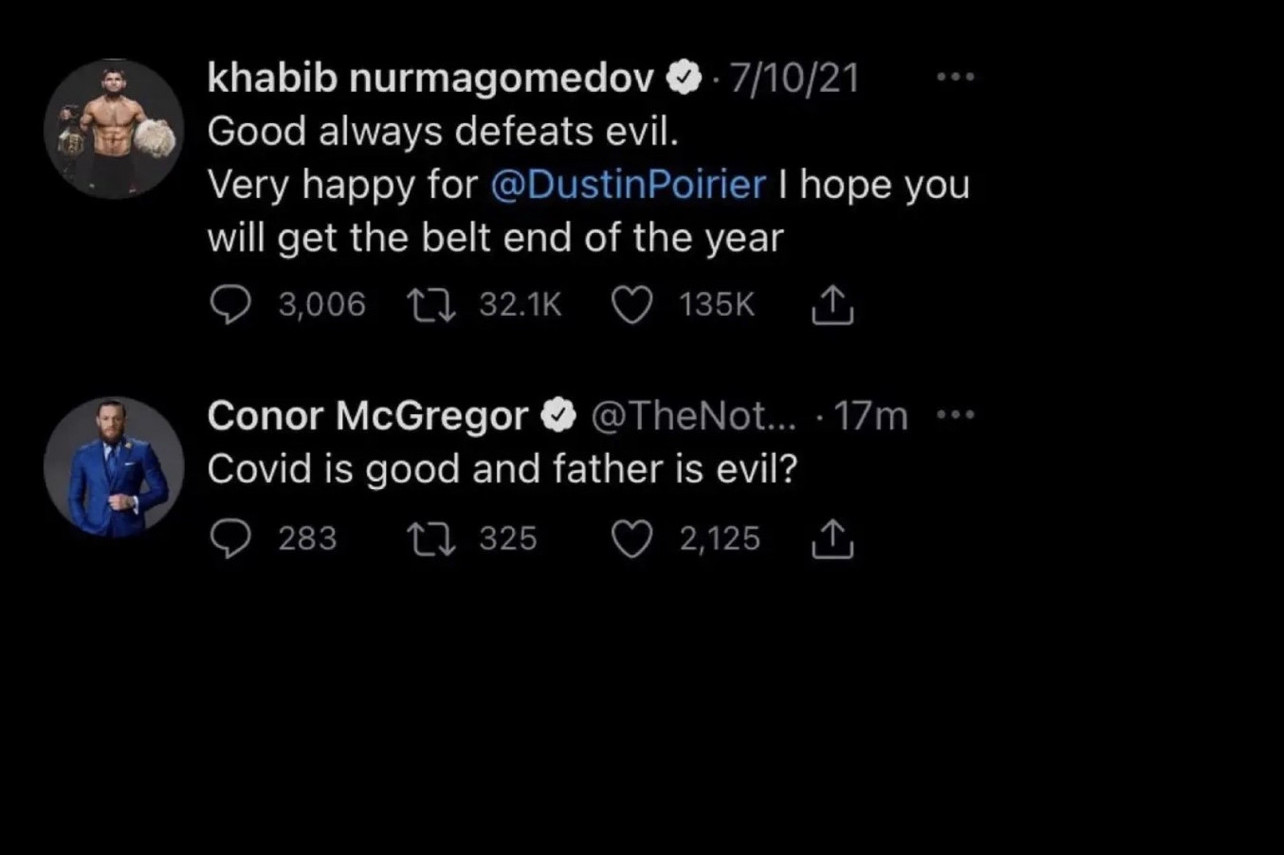View khabib nurmagomedov's profile picture
Screen dimensions: 1284x855
tap(114, 128)
